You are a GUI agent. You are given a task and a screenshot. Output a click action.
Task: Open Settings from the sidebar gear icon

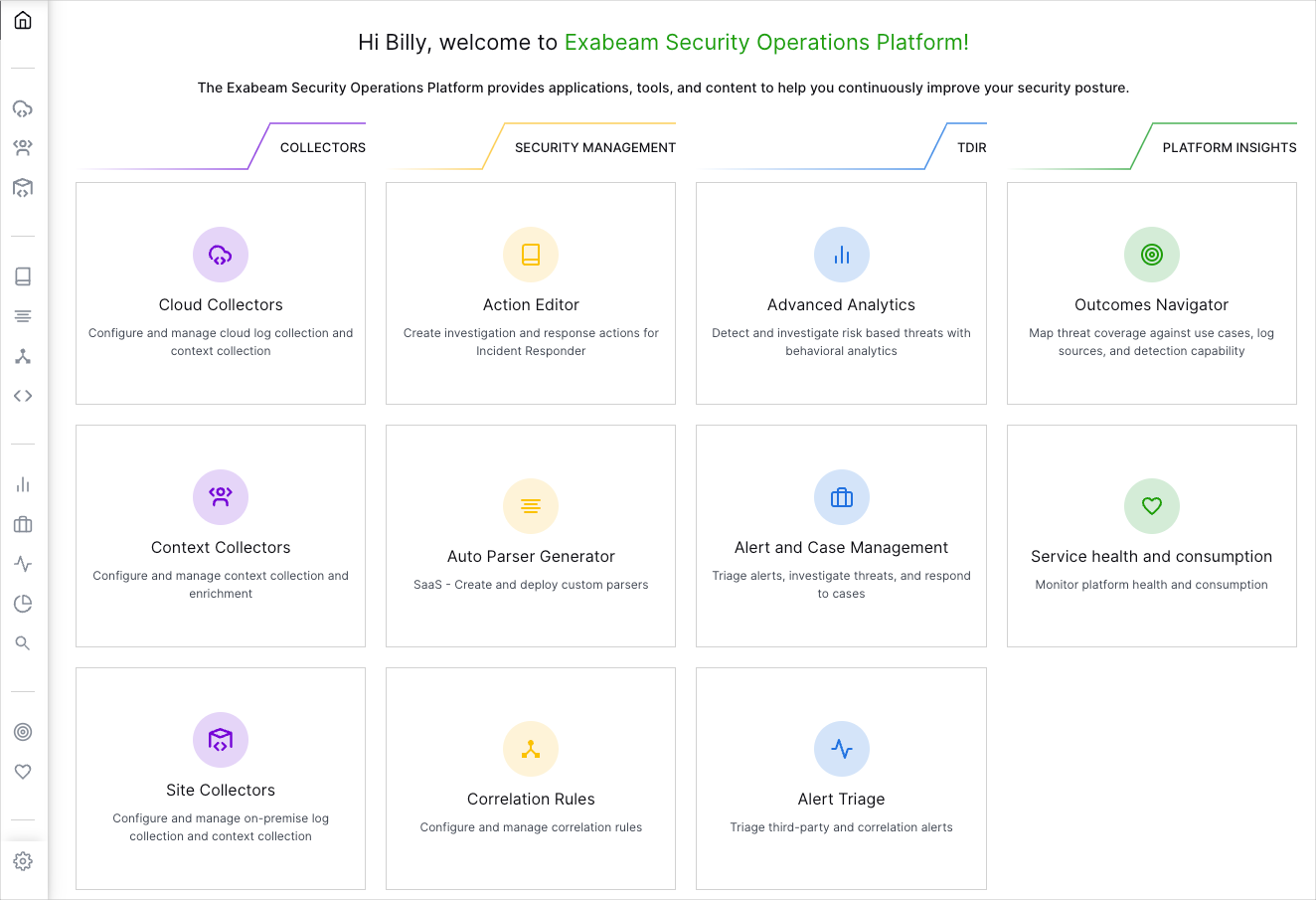(x=23, y=861)
